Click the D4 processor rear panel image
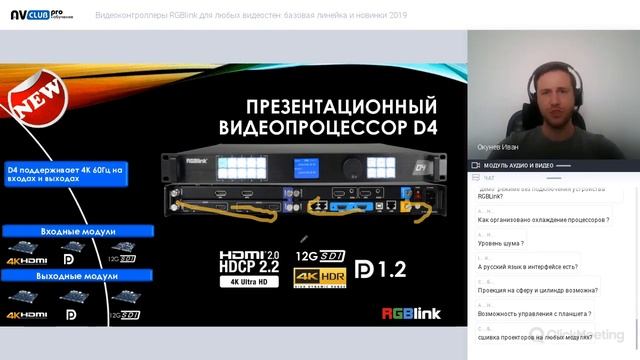This screenshot has height=360, width=640. pyautogui.click(x=304, y=200)
